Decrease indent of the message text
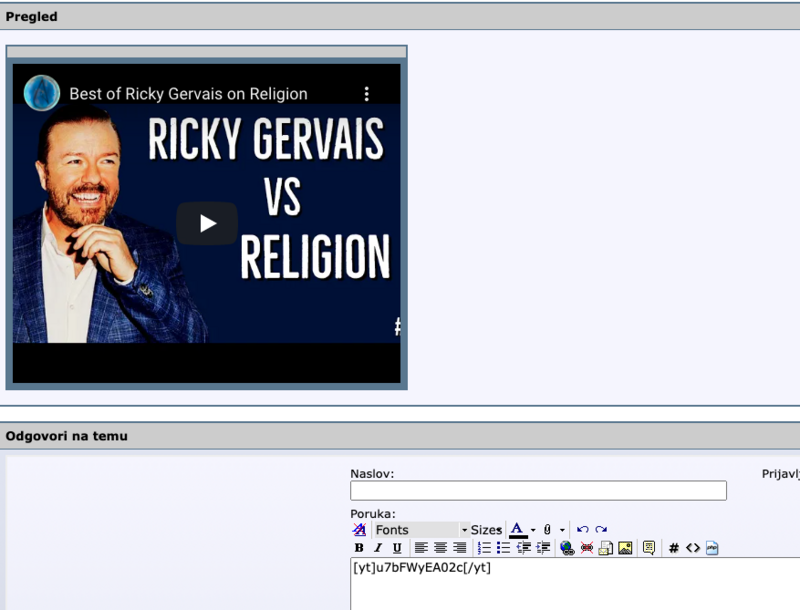 [523, 548]
